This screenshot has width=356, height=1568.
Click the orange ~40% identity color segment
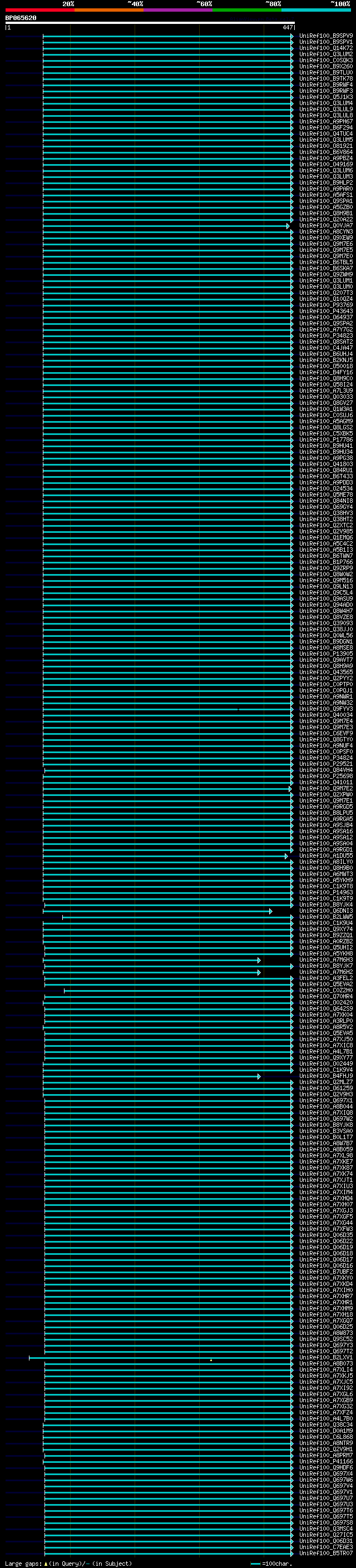109,10
